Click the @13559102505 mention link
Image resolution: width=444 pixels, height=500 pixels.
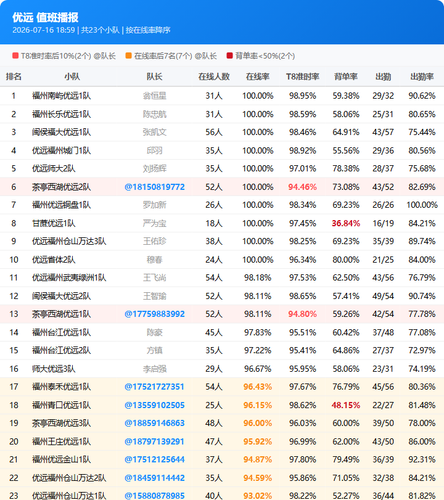point(154,405)
